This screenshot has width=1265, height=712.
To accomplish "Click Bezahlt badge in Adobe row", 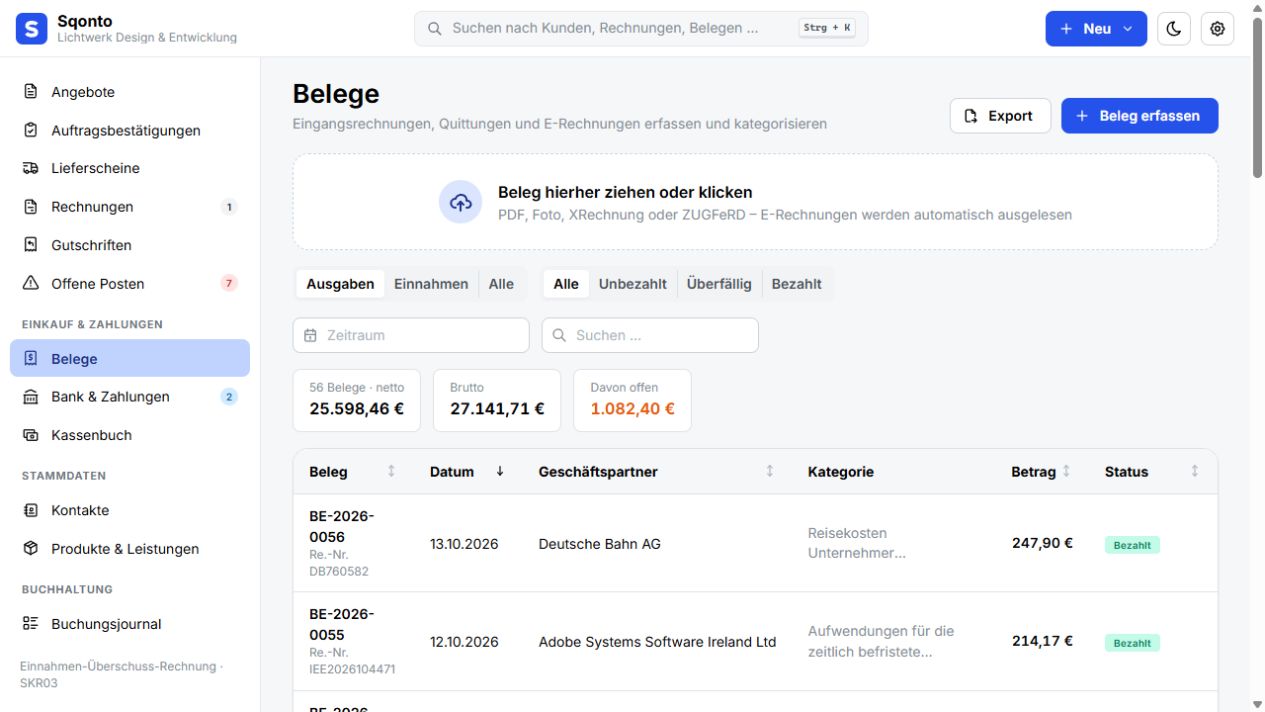I will pyautogui.click(x=1132, y=643).
